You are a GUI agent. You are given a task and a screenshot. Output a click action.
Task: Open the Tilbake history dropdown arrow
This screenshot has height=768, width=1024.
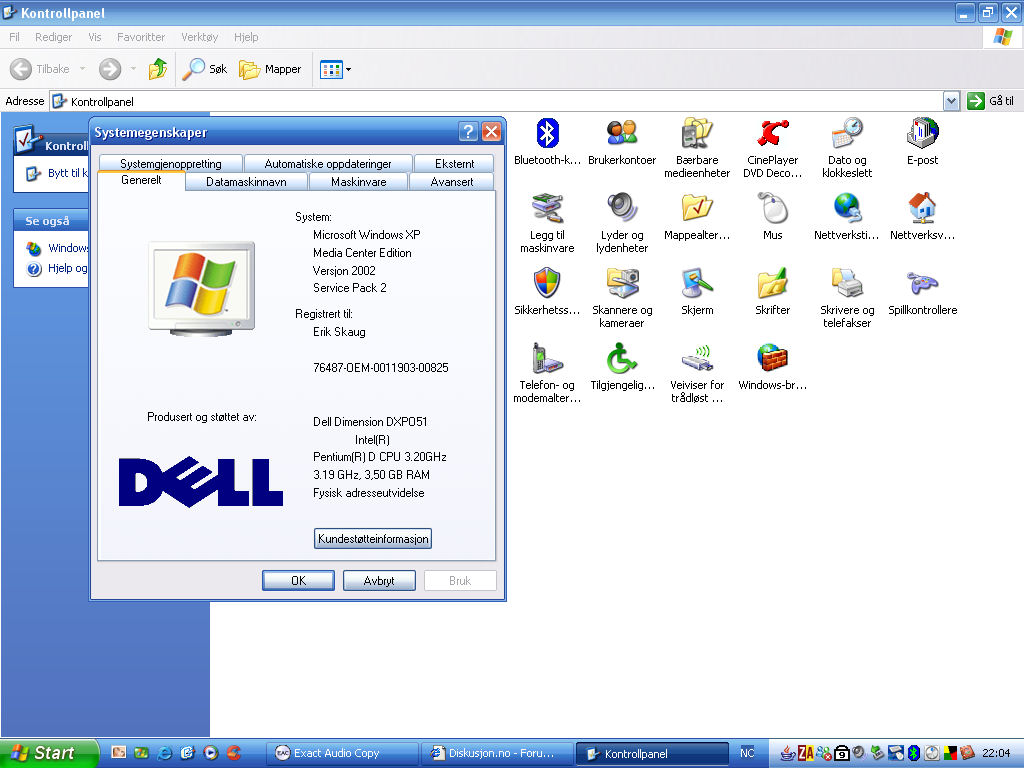[82, 69]
